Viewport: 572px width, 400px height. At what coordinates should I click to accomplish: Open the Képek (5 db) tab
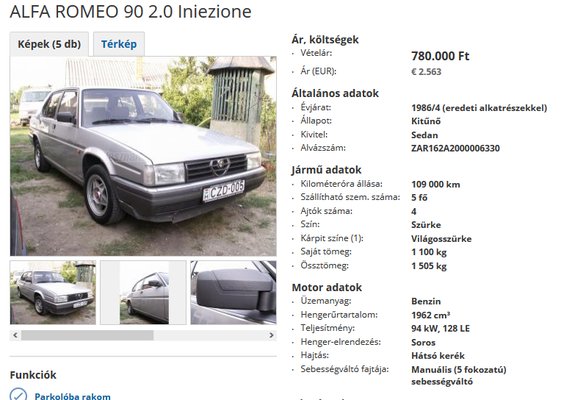click(49, 44)
